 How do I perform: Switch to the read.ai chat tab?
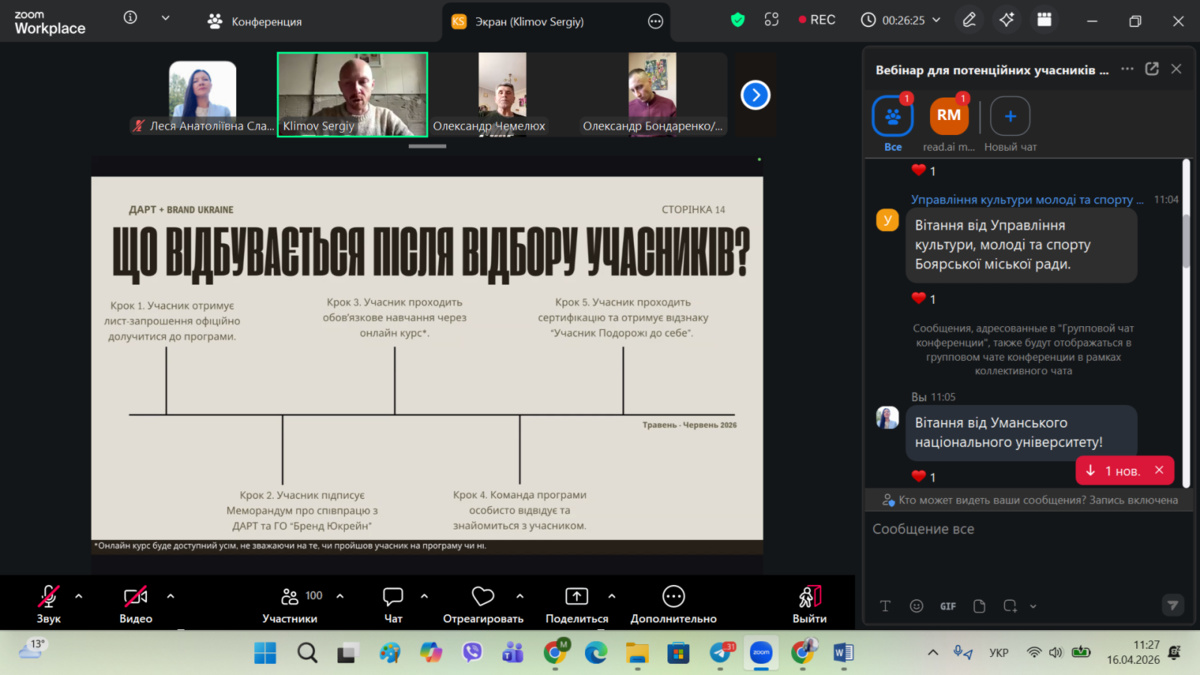(949, 117)
